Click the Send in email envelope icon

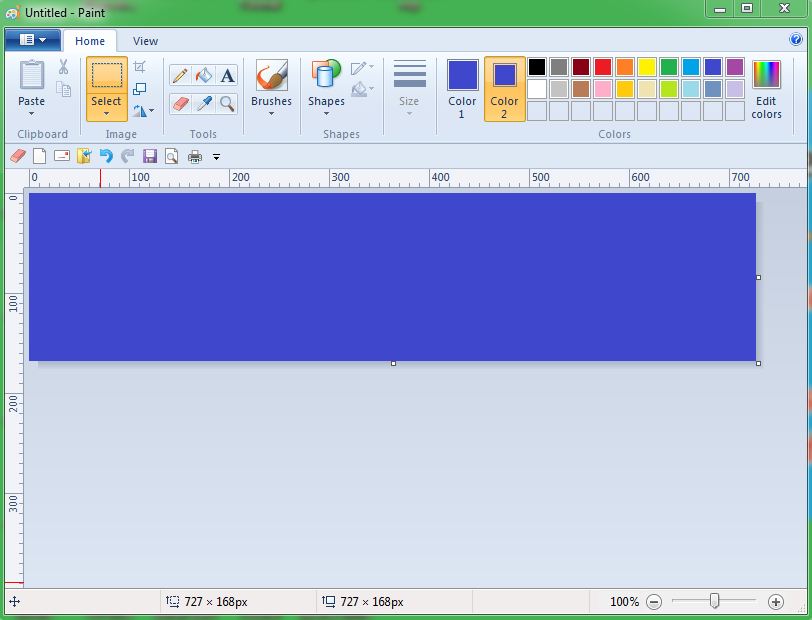pyautogui.click(x=62, y=155)
